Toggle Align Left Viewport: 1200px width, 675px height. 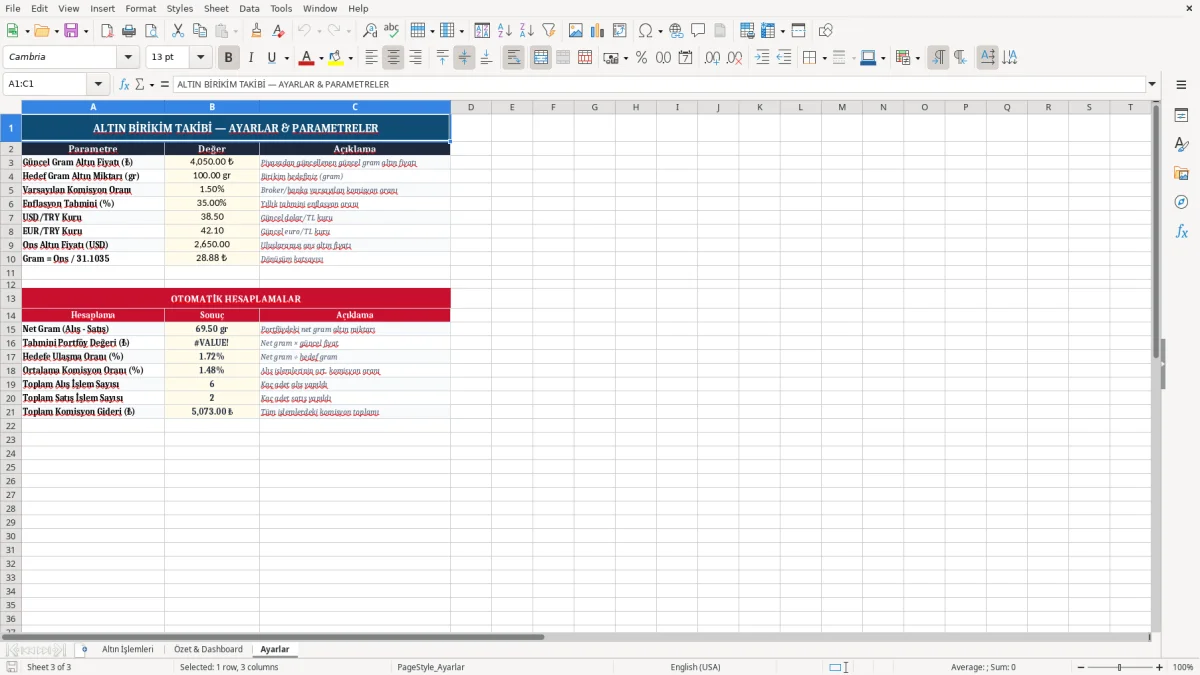371,58
